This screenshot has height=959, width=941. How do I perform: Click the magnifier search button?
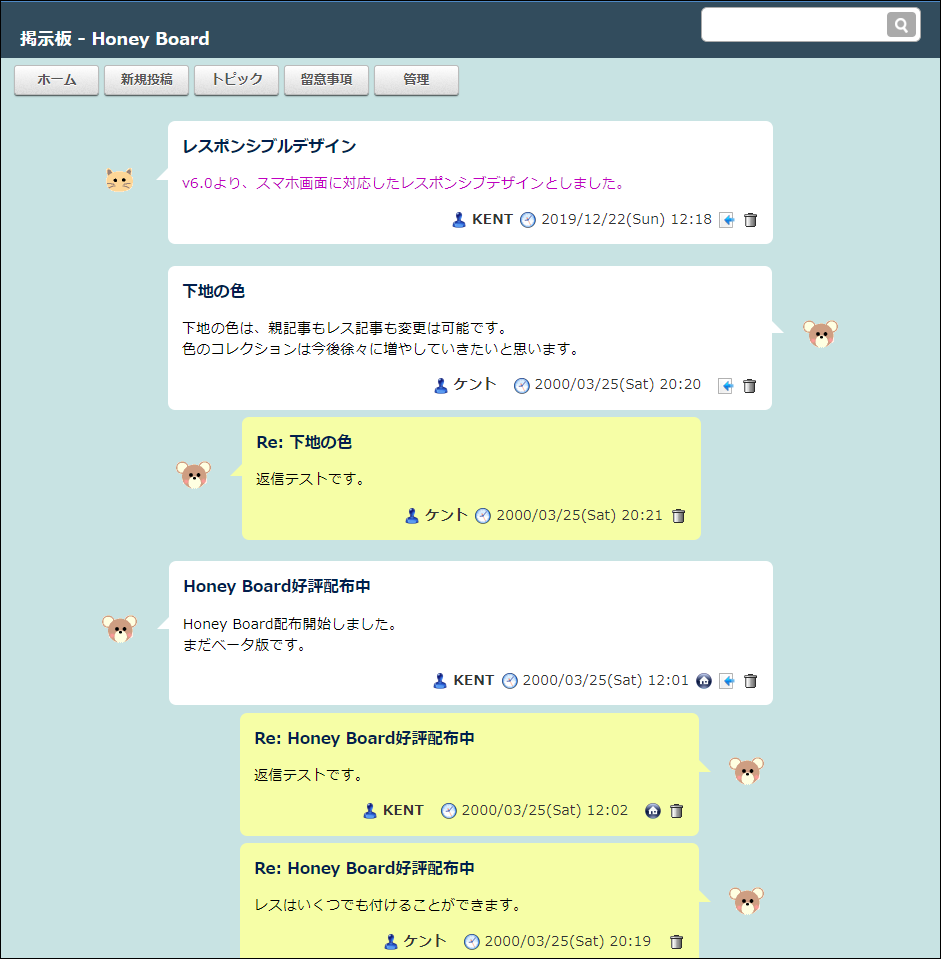click(x=900, y=25)
